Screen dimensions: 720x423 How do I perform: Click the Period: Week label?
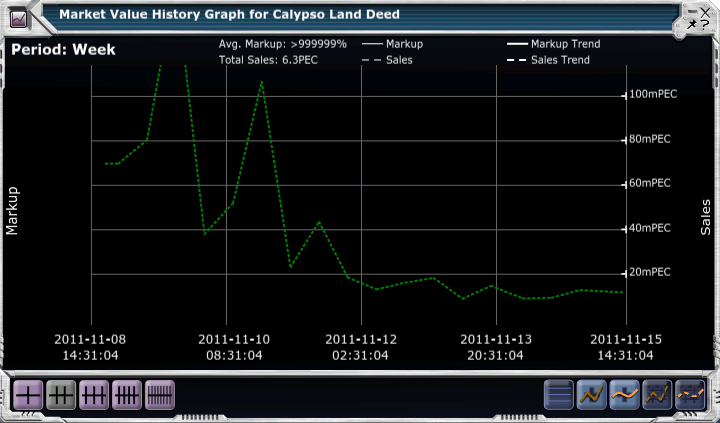tap(63, 50)
